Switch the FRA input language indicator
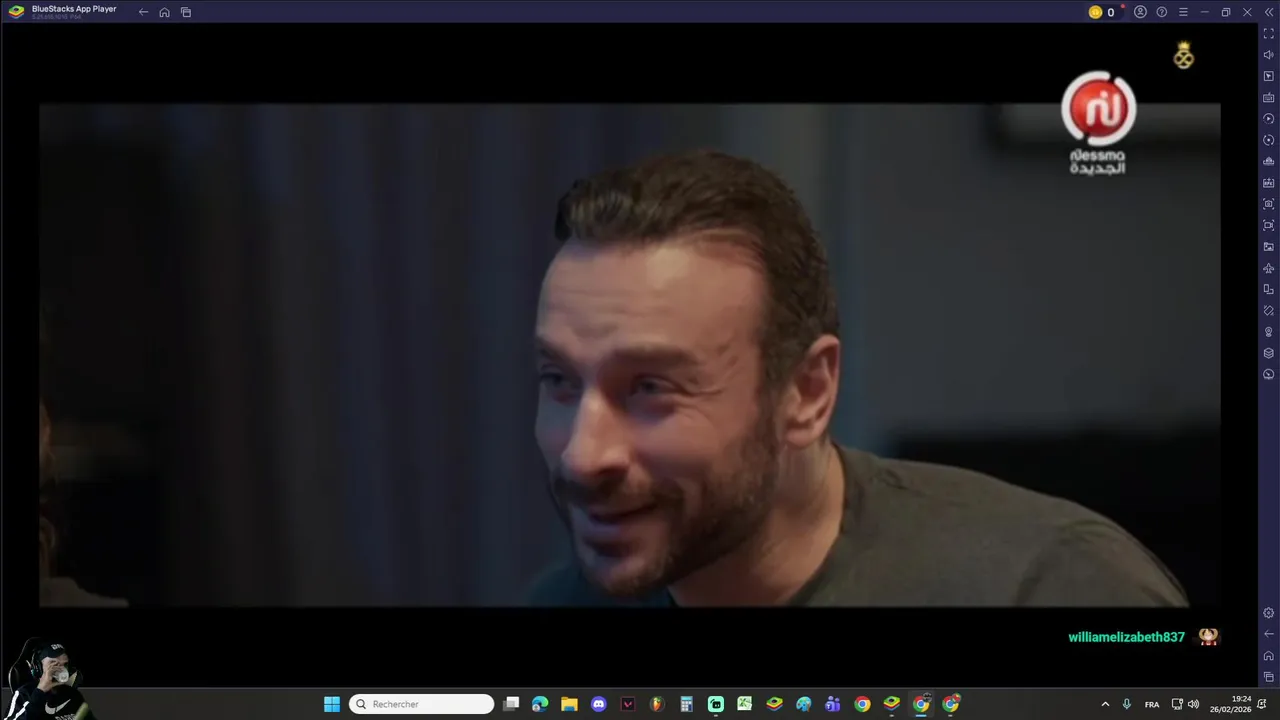 tap(1152, 704)
